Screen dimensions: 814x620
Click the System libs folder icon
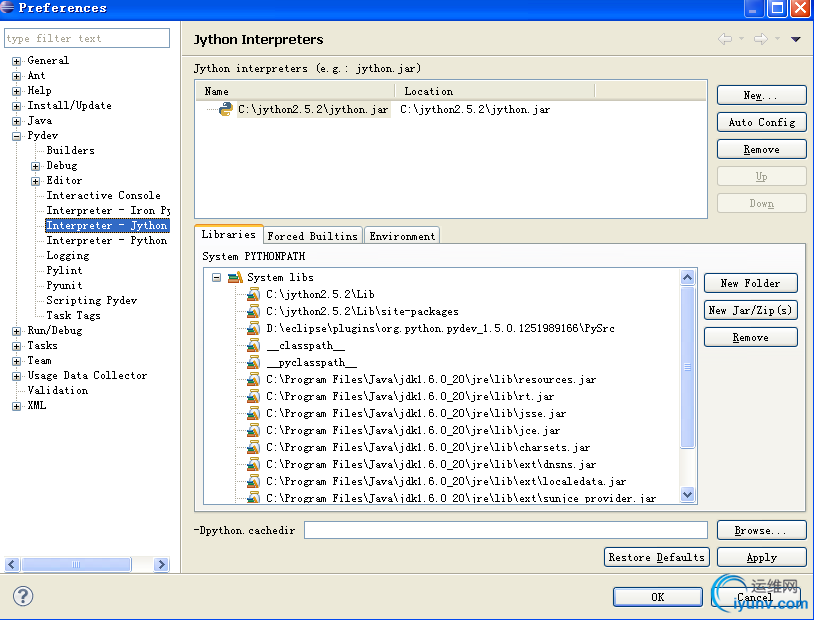pyautogui.click(x=235, y=277)
